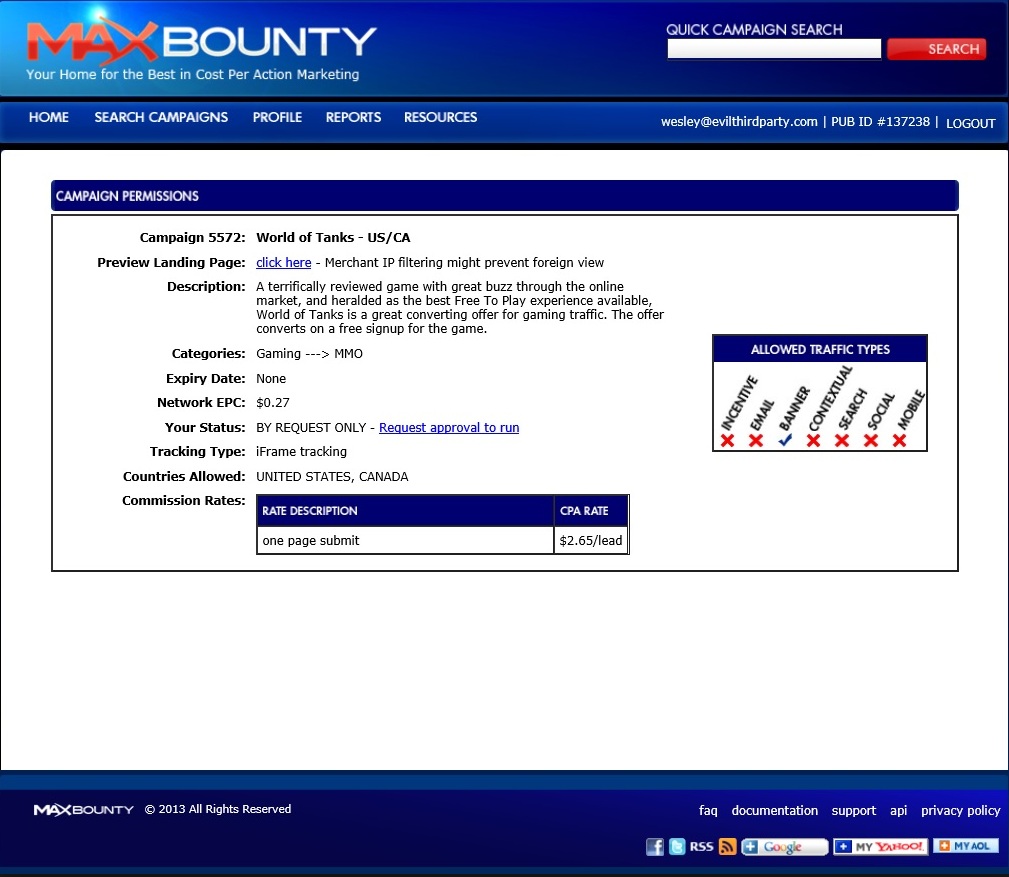Screen dimensions: 1009x877
Task: Open the privacy policy footer link
Action: tap(961, 811)
